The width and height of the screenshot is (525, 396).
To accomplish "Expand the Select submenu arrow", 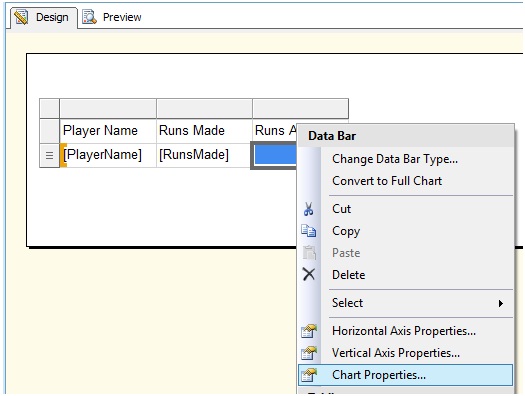I will 501,303.
